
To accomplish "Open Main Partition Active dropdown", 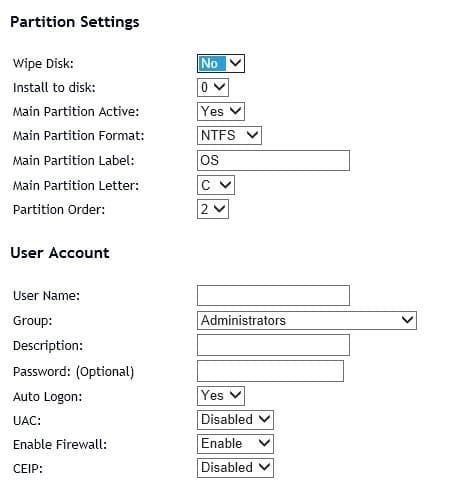I will (x=221, y=111).
